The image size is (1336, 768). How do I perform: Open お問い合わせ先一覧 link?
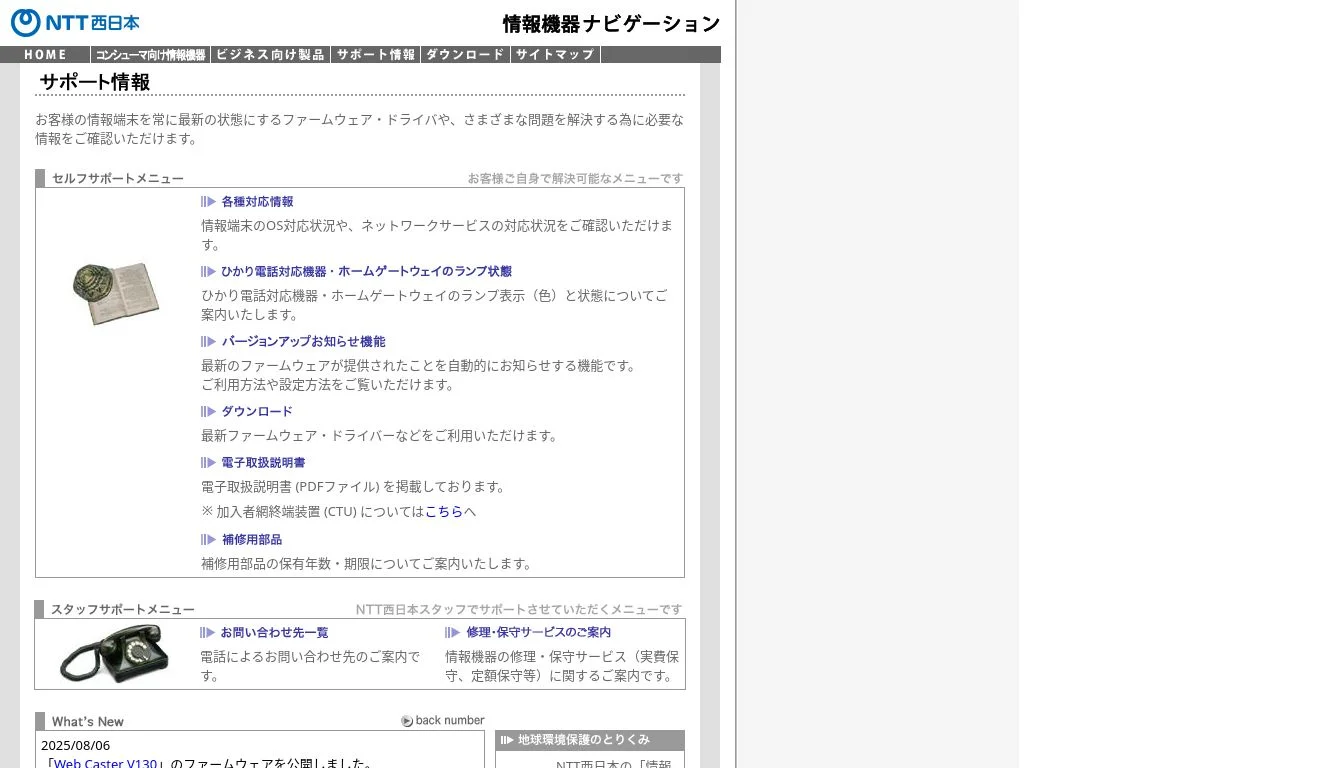pos(274,632)
